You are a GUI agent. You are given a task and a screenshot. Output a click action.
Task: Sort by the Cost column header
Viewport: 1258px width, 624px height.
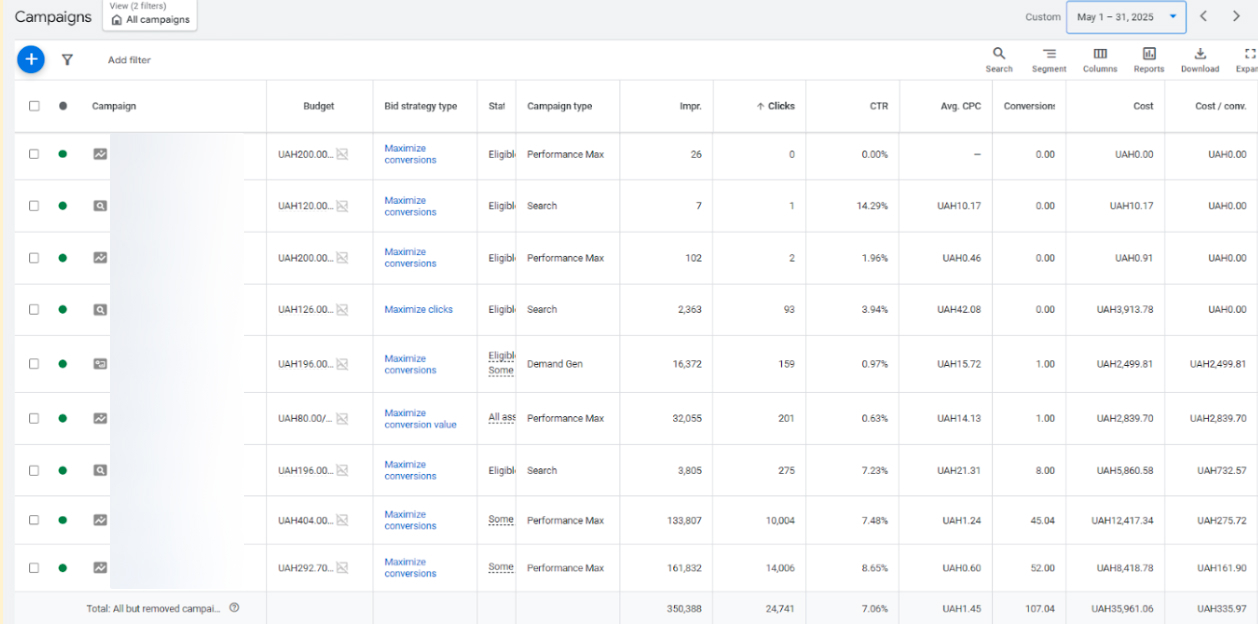[1143, 106]
